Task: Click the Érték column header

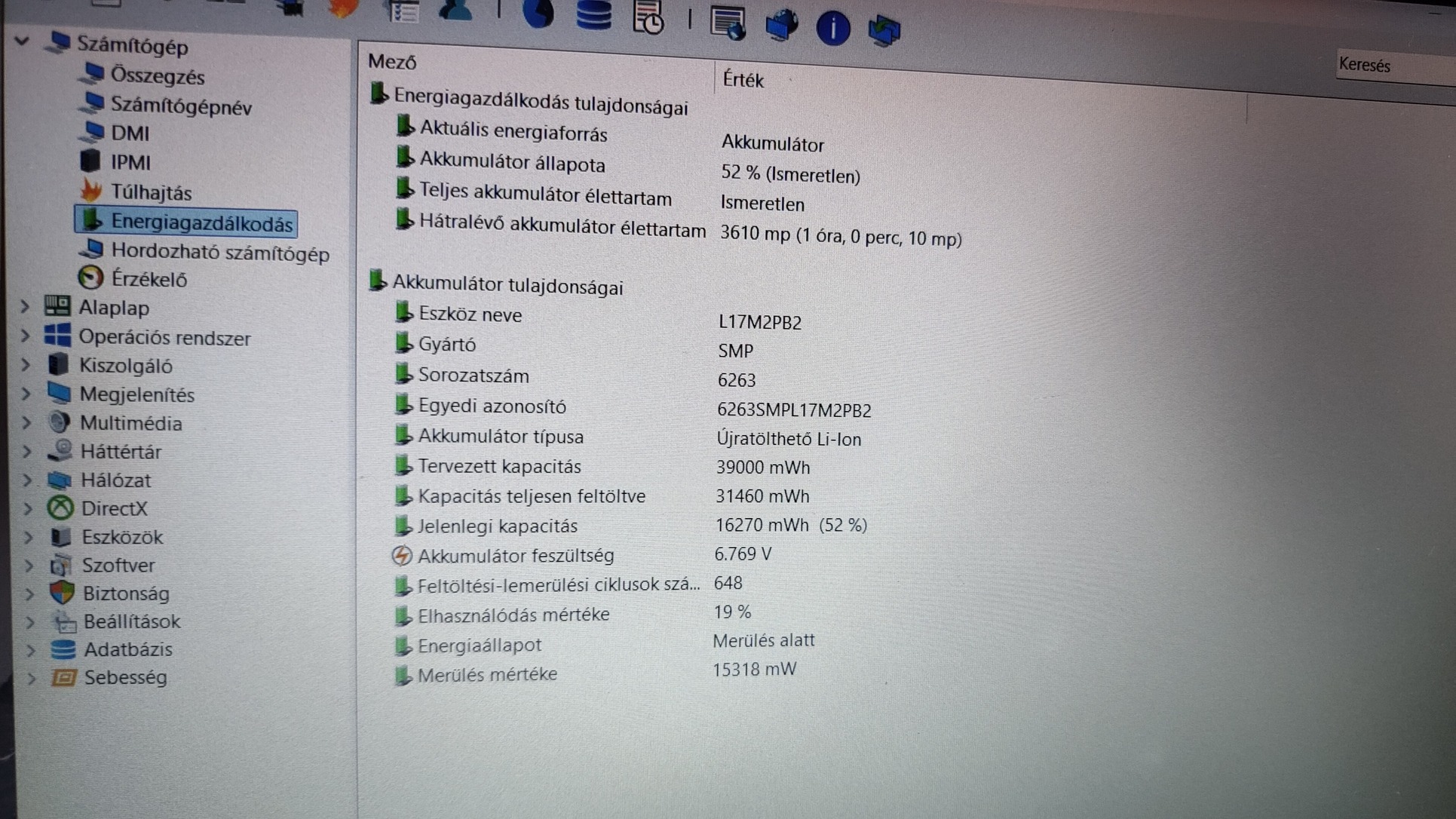Action: click(743, 80)
